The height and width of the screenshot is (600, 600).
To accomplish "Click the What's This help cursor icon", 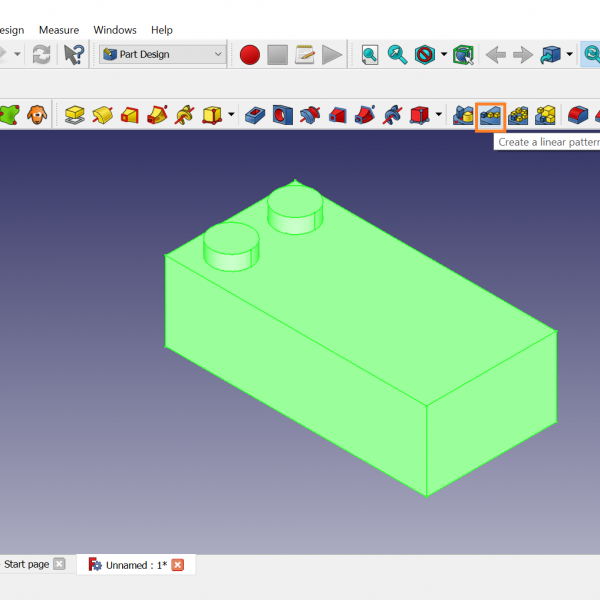I will (x=74, y=55).
